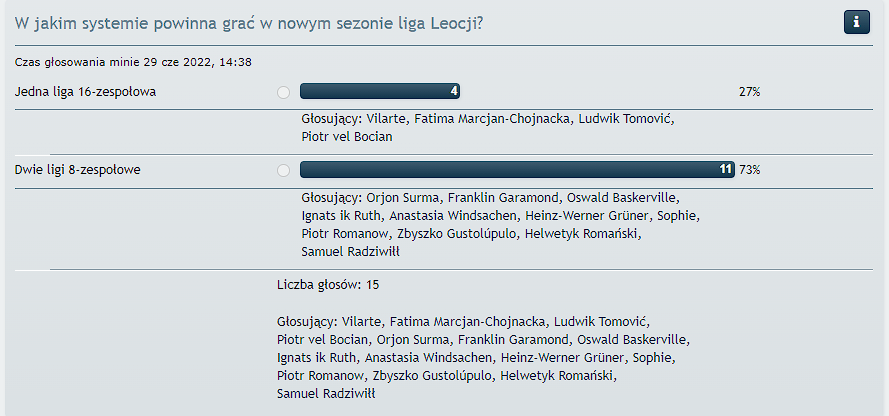Click the "Liczba głosów: 15" total text
This screenshot has width=889, height=416.
328,285
